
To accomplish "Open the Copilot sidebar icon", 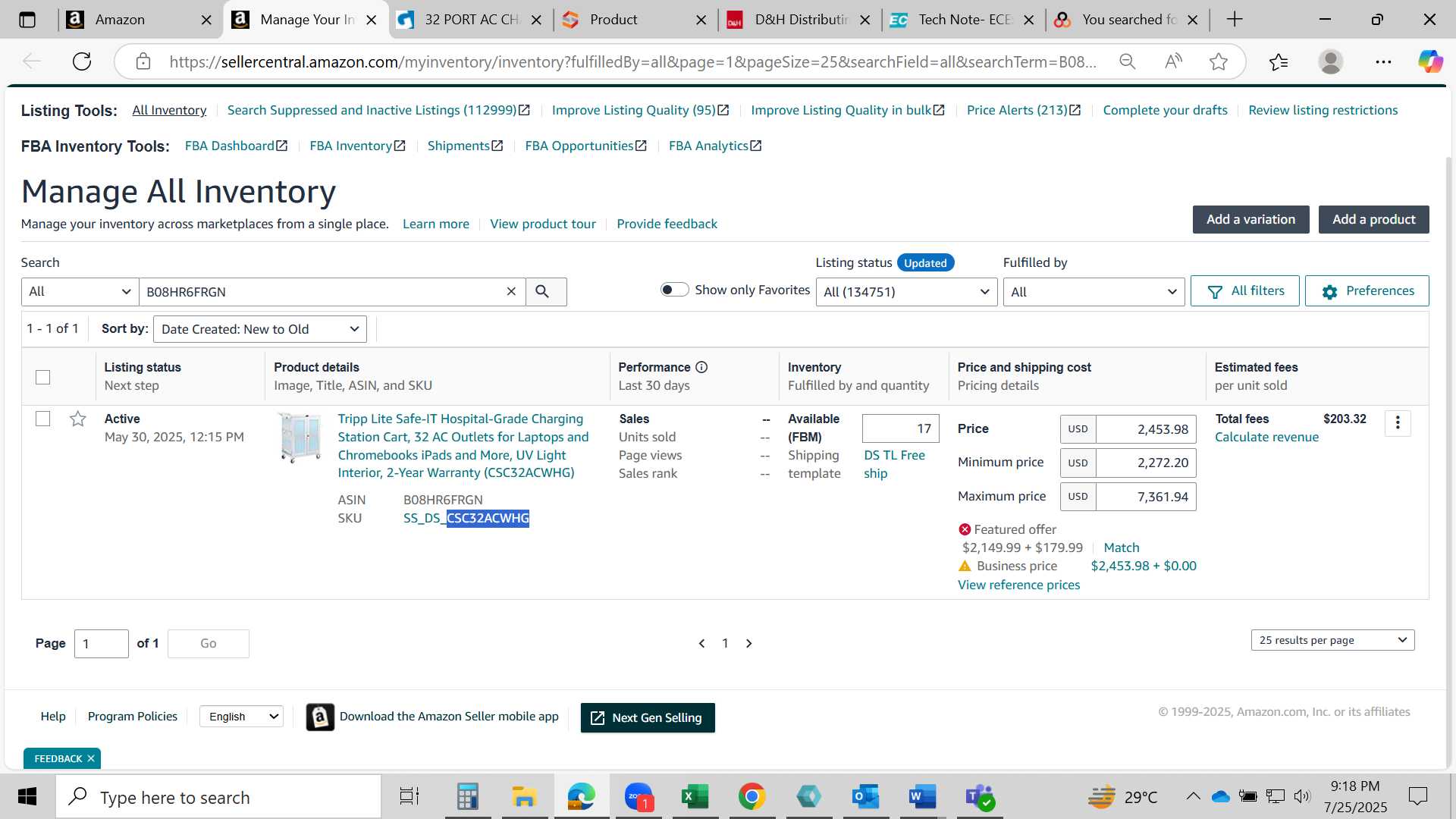I will pos(1431,61).
